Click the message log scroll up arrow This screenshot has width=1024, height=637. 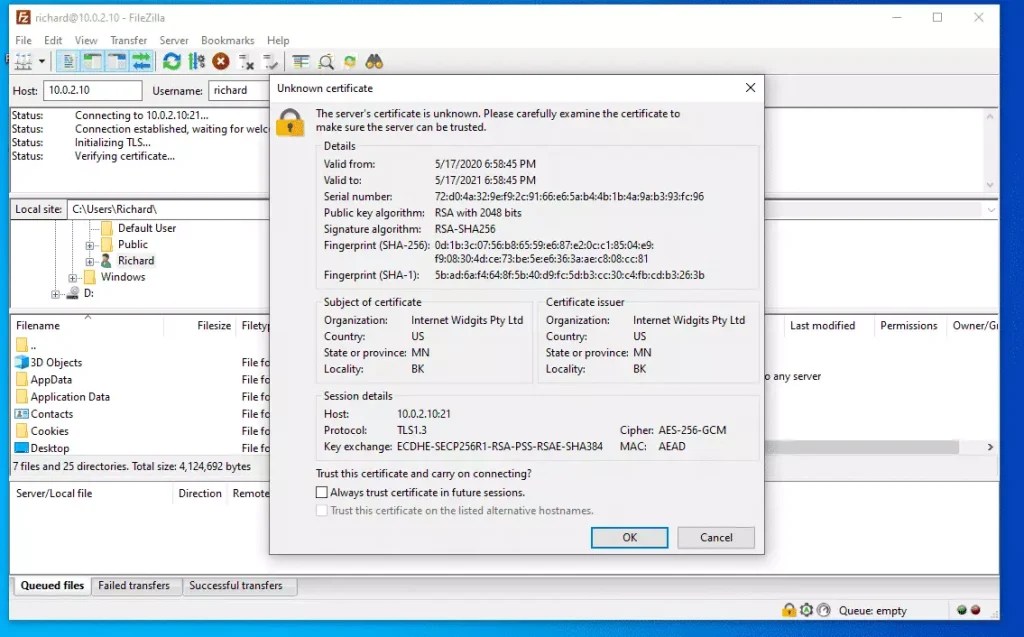click(x=989, y=116)
